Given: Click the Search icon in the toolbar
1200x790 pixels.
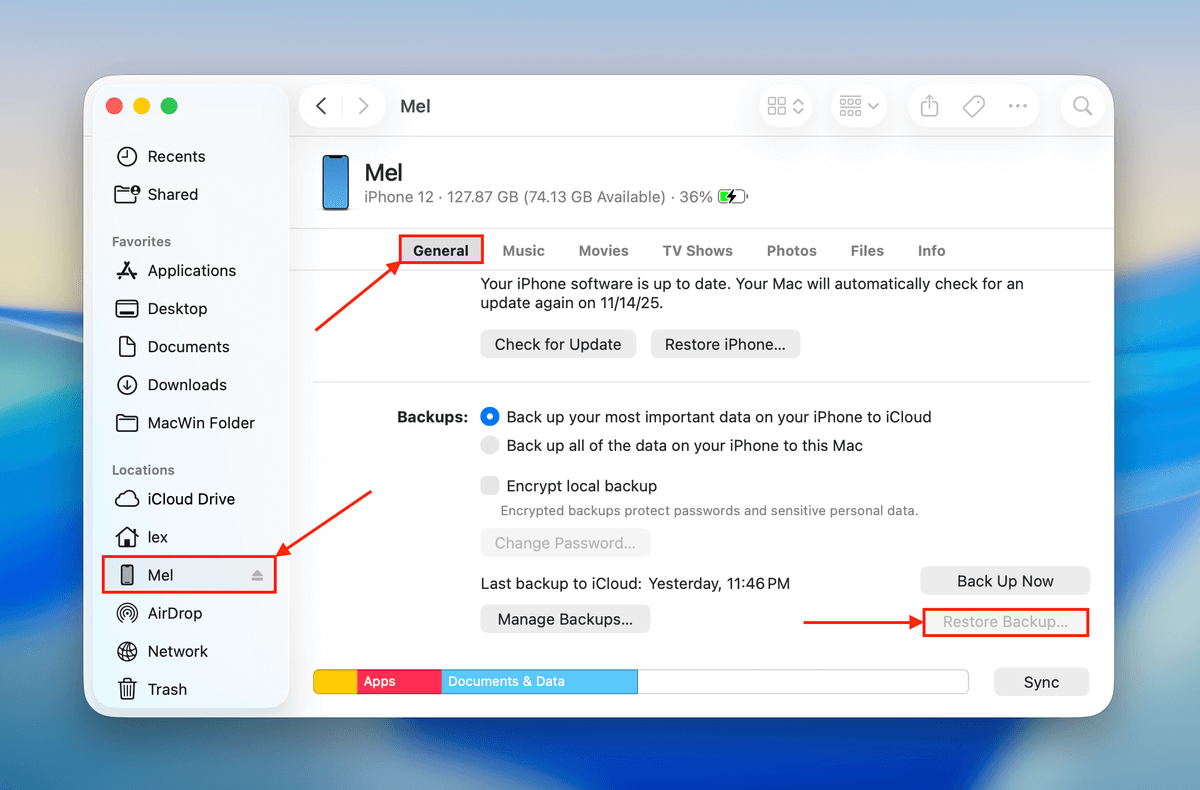Looking at the screenshot, I should click(x=1082, y=105).
